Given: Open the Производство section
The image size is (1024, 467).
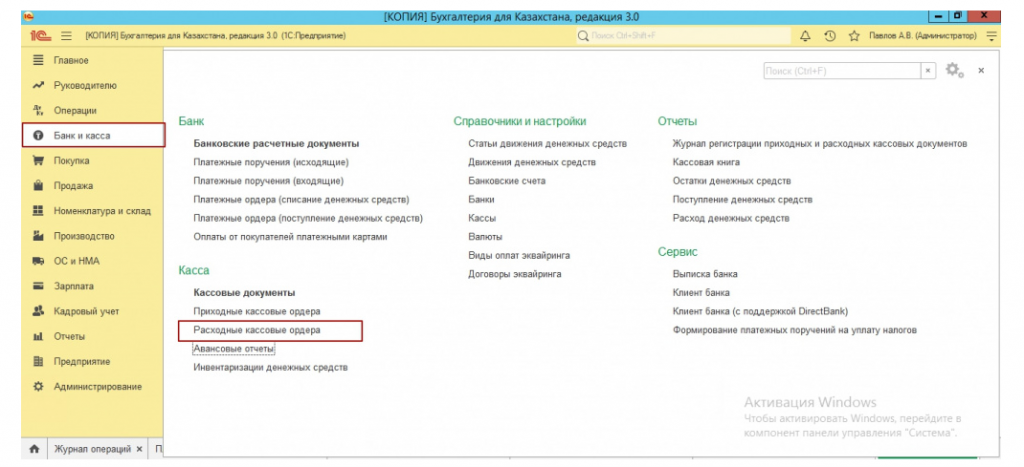Looking at the screenshot, I should [93, 236].
